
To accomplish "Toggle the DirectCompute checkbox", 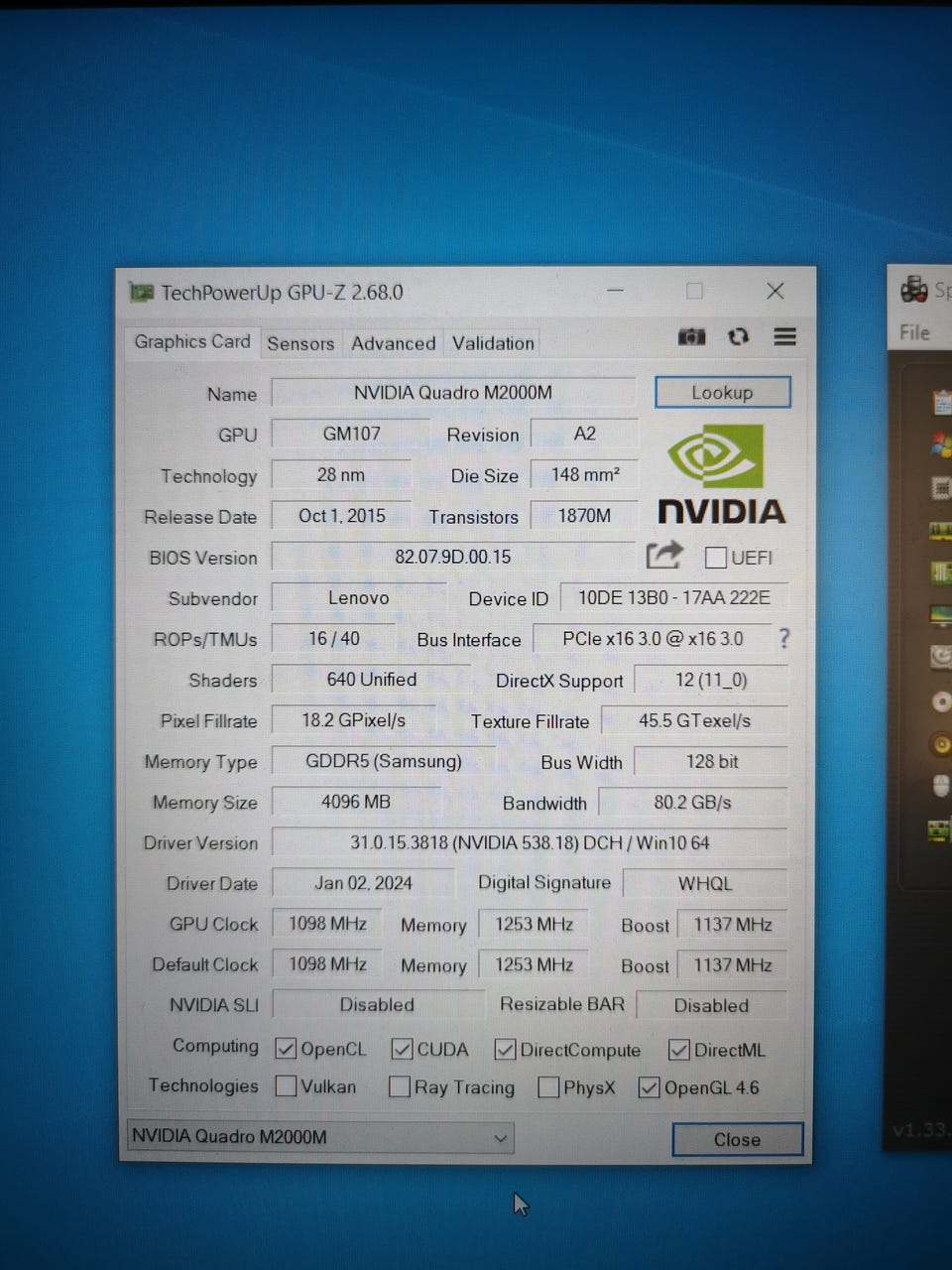I will (505, 1049).
